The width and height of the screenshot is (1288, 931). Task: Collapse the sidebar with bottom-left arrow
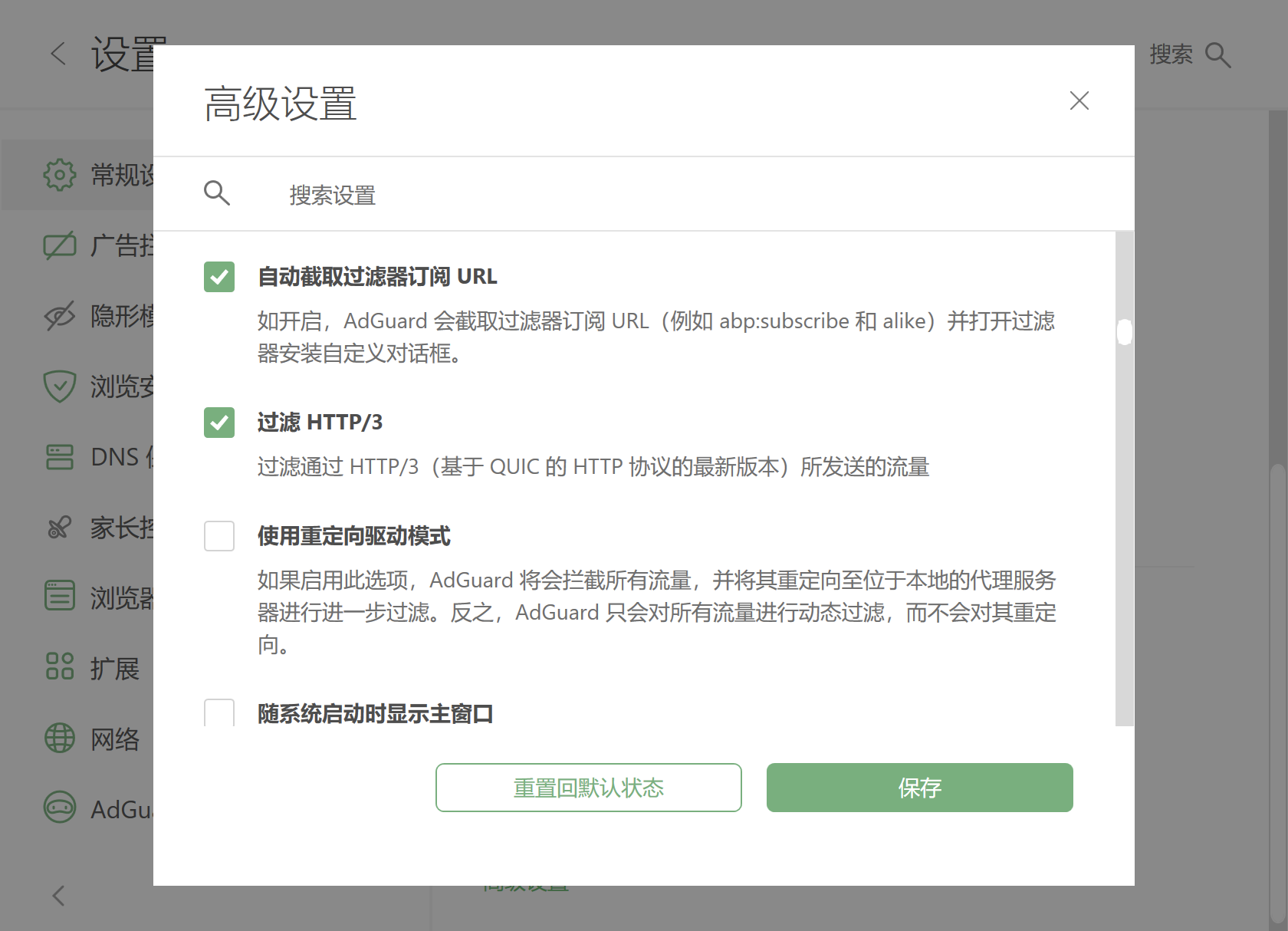tap(58, 895)
